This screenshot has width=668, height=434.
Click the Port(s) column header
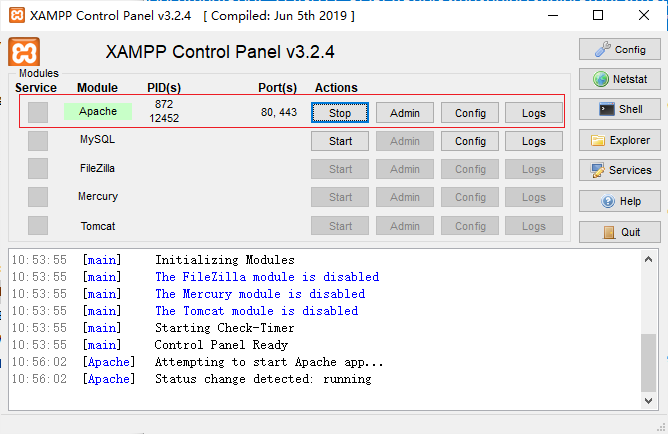pos(277,88)
